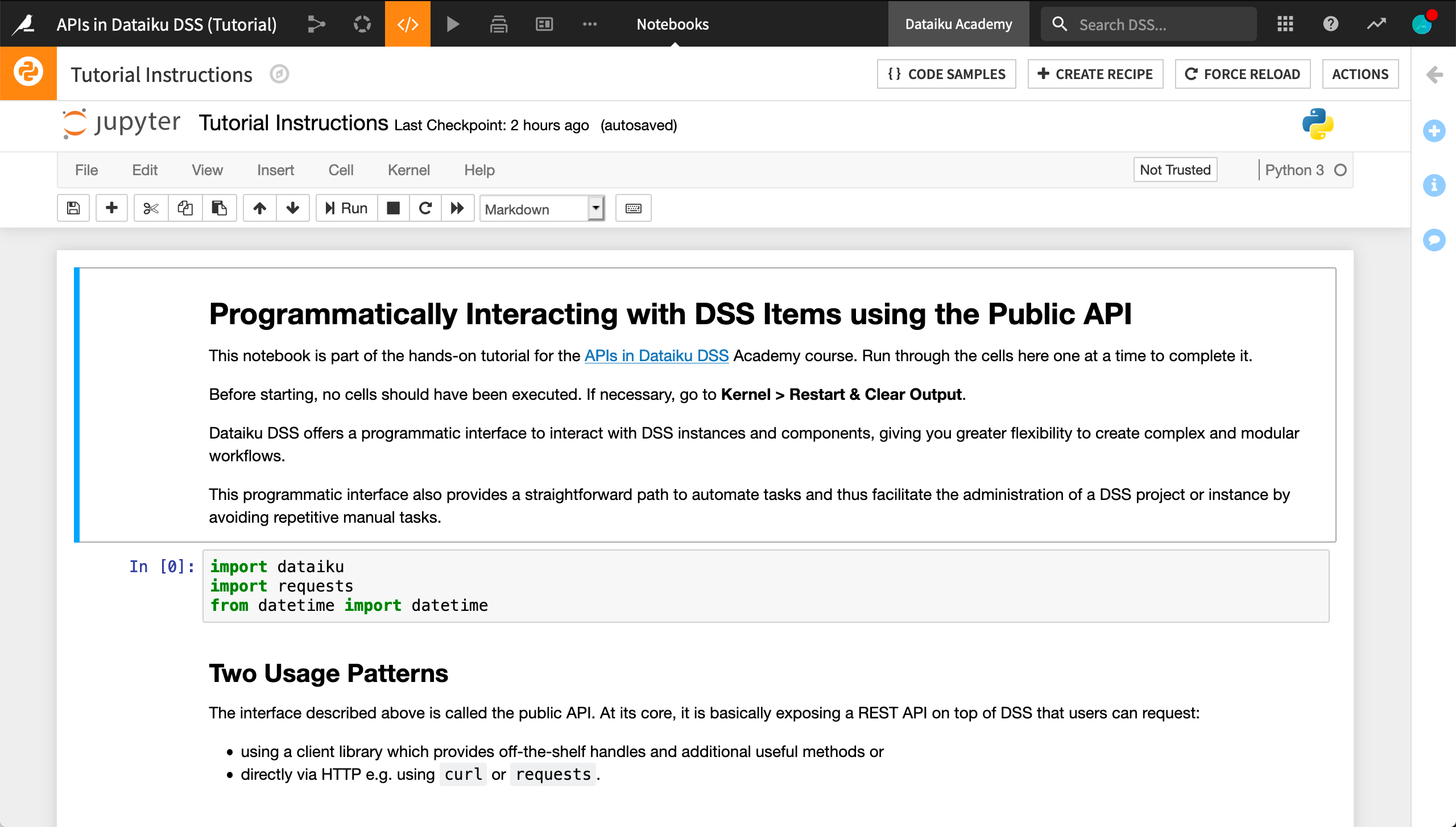Insert cell below with plus icon

(111, 208)
